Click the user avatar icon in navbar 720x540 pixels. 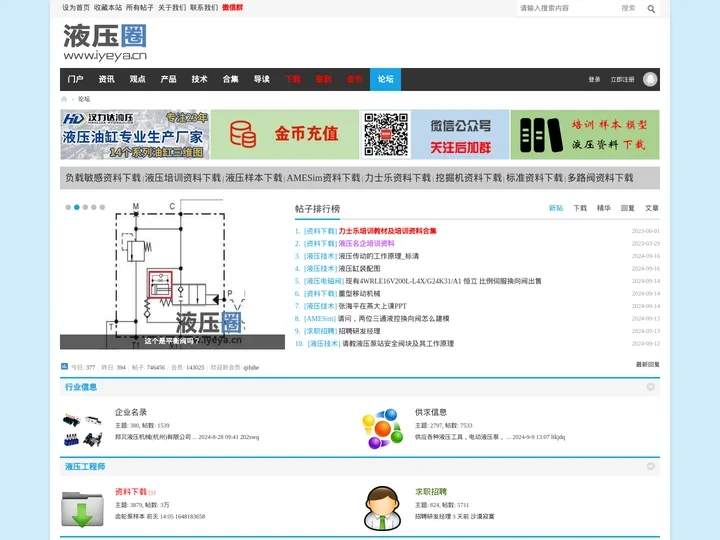point(650,79)
